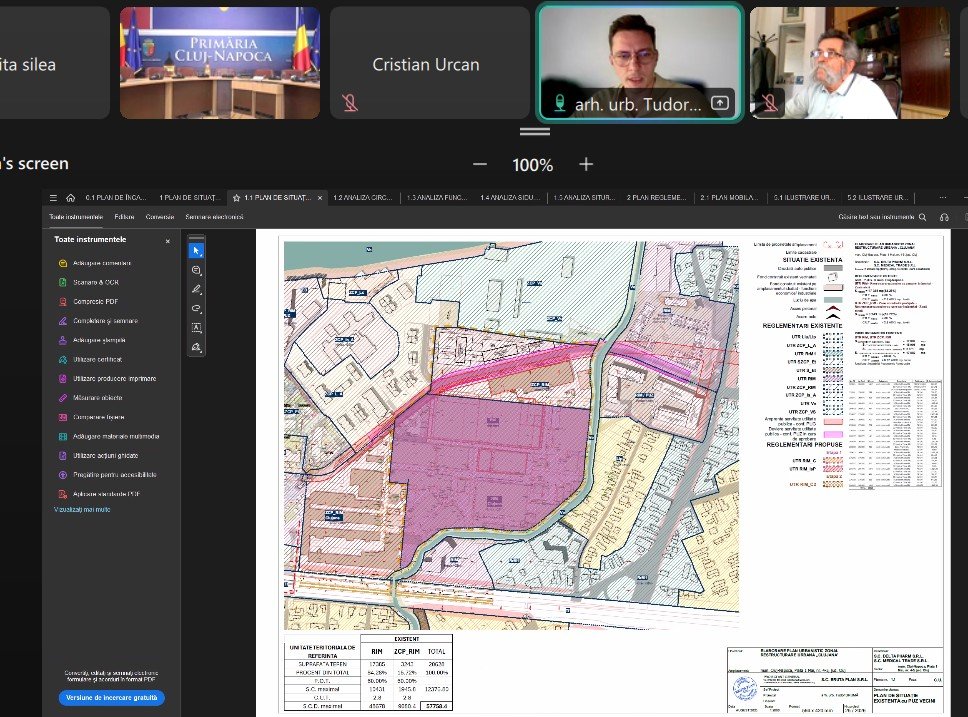This screenshot has height=717, width=968.
Task: Click the headphones icon in Acrobat toolbar
Action: coord(944,217)
